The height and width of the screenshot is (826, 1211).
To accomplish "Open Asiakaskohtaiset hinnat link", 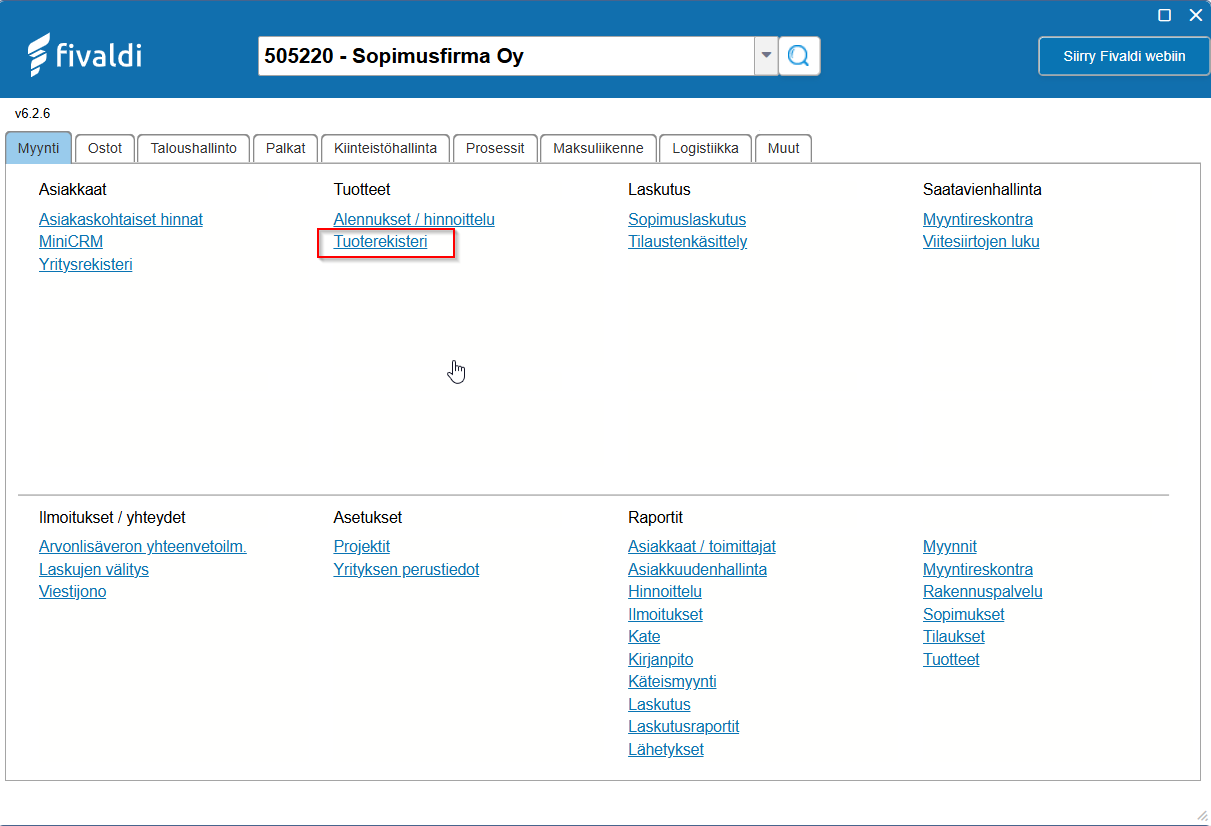I will (x=121, y=219).
